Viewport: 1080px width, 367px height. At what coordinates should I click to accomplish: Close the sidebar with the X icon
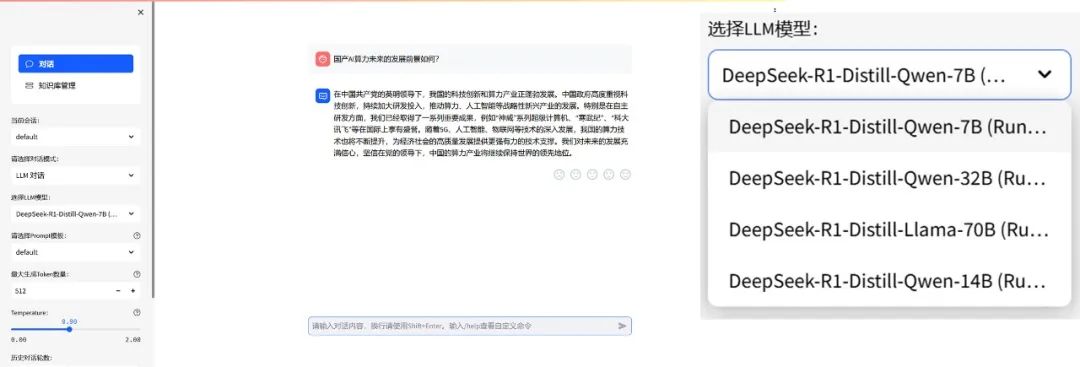(141, 12)
